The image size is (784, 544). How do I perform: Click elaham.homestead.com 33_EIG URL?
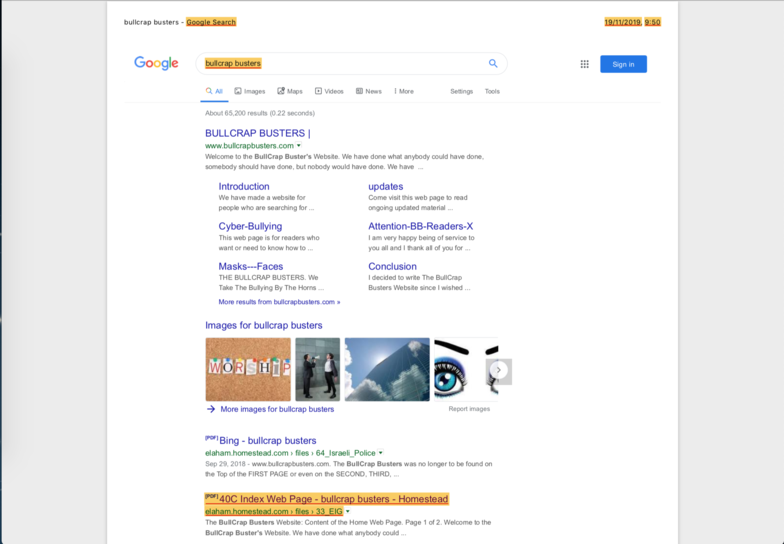pos(274,512)
